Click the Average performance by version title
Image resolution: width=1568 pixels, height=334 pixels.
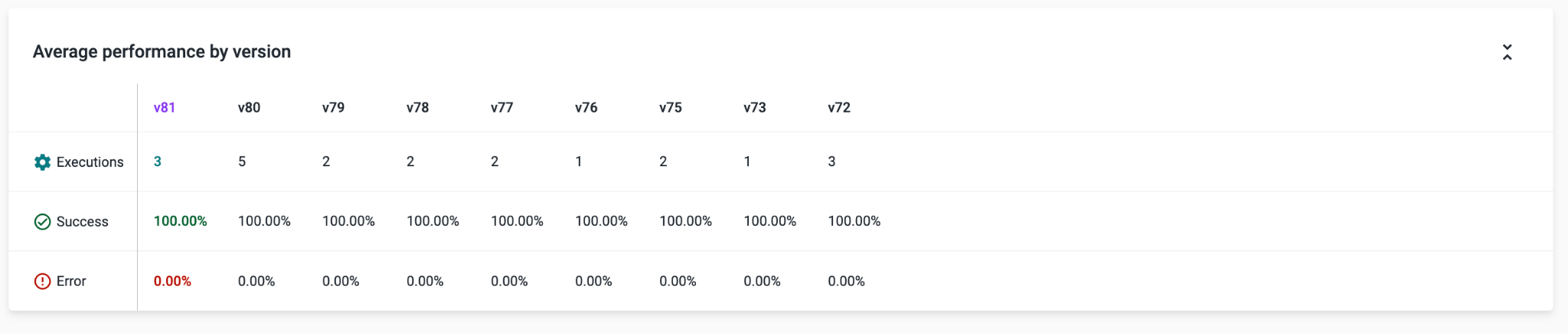click(x=162, y=51)
